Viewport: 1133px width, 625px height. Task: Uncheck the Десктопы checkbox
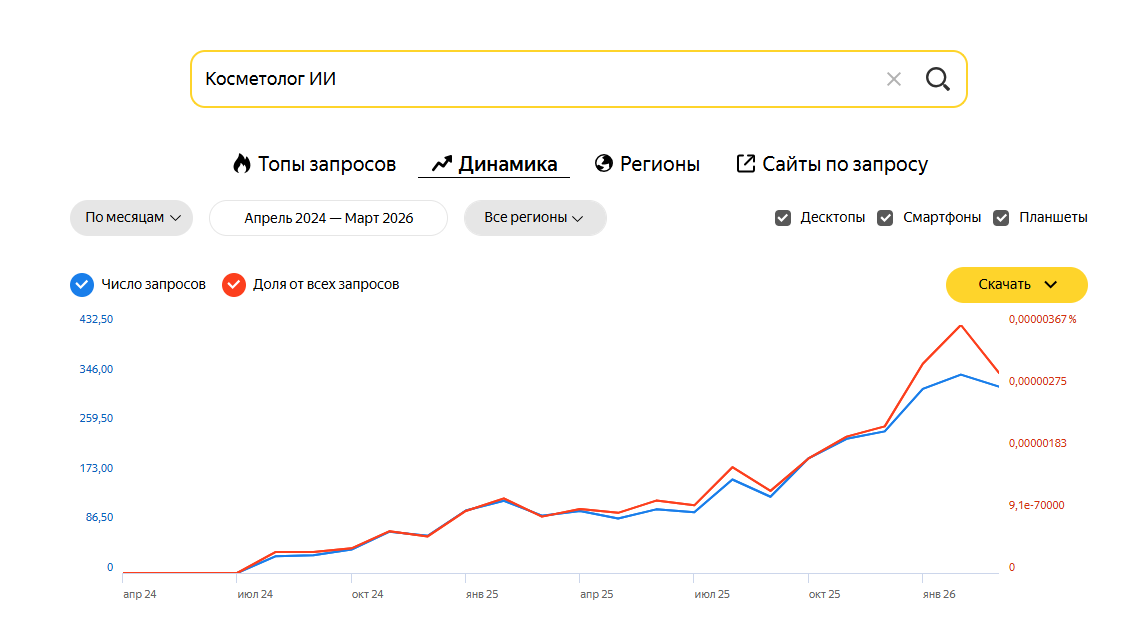(x=783, y=217)
